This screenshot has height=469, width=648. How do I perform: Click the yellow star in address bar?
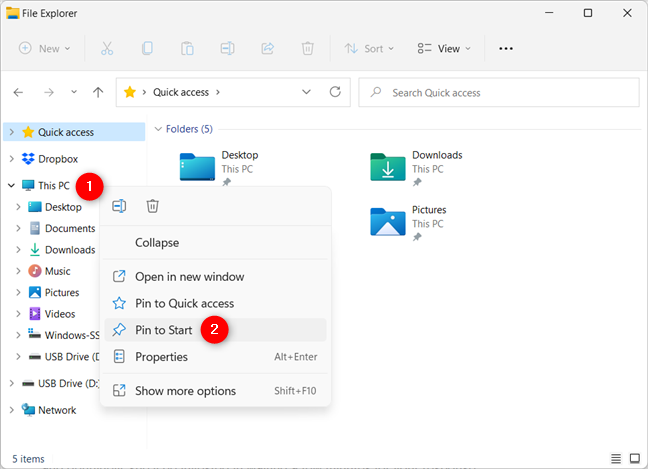(x=130, y=92)
